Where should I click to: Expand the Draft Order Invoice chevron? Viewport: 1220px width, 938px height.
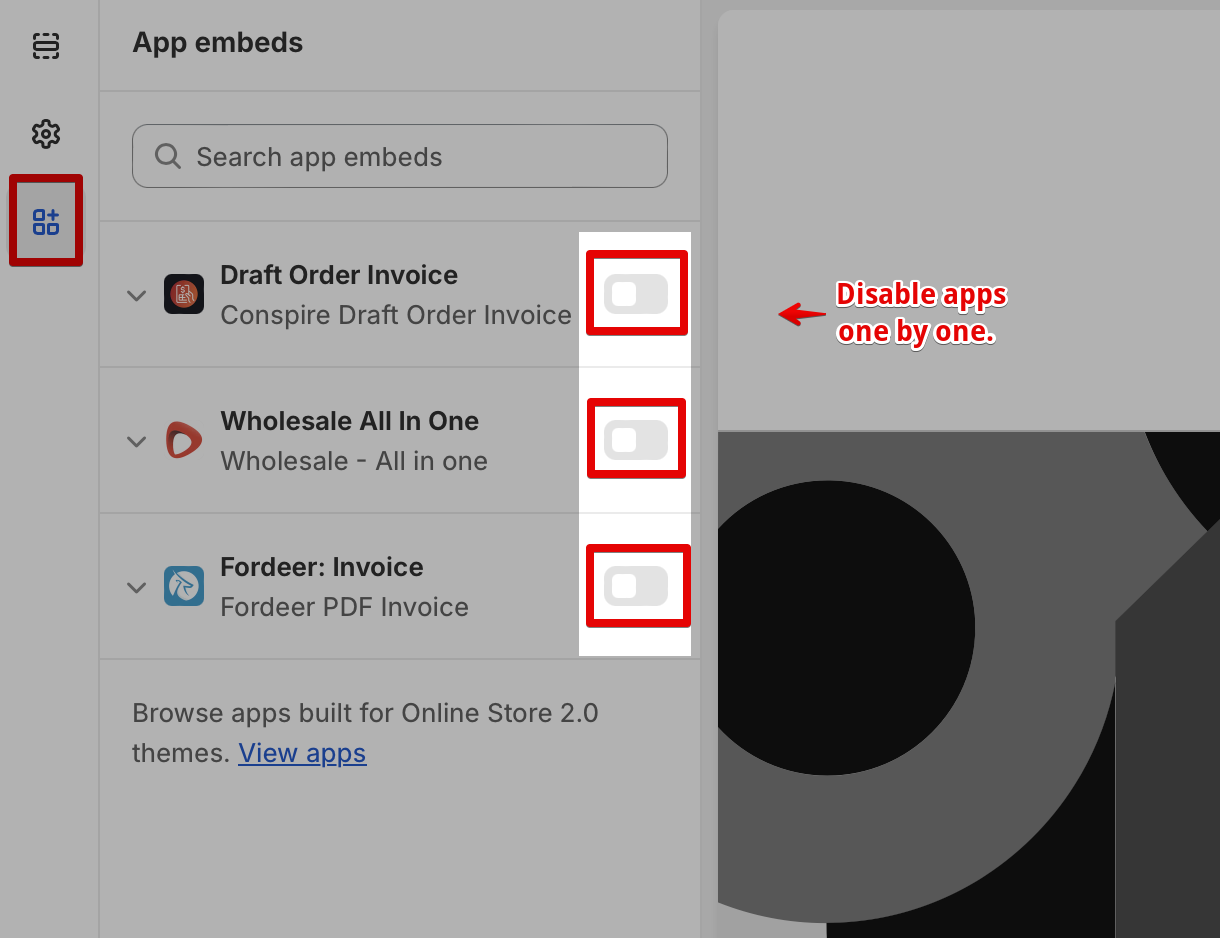137,295
